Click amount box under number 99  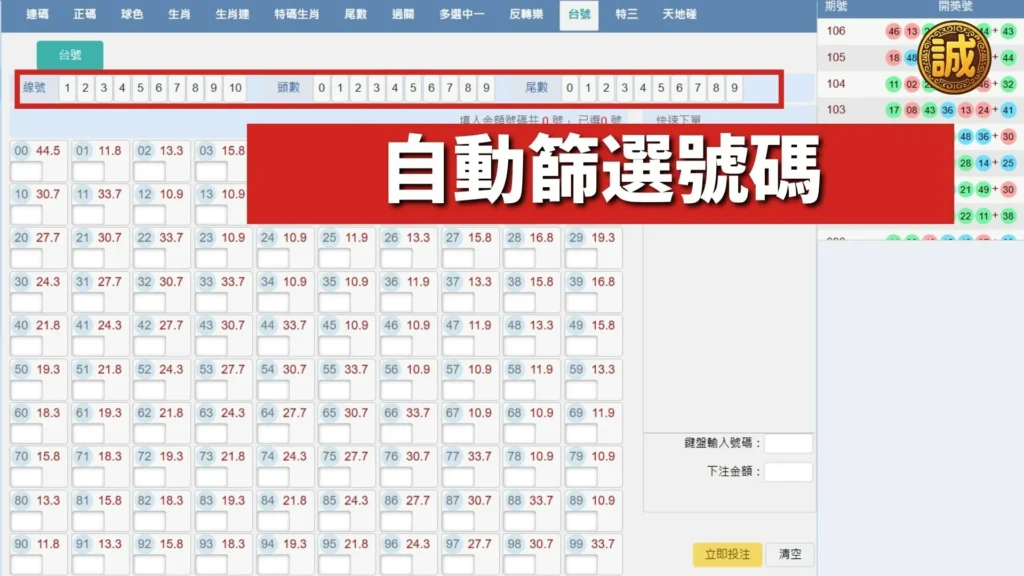pyautogui.click(x=581, y=566)
